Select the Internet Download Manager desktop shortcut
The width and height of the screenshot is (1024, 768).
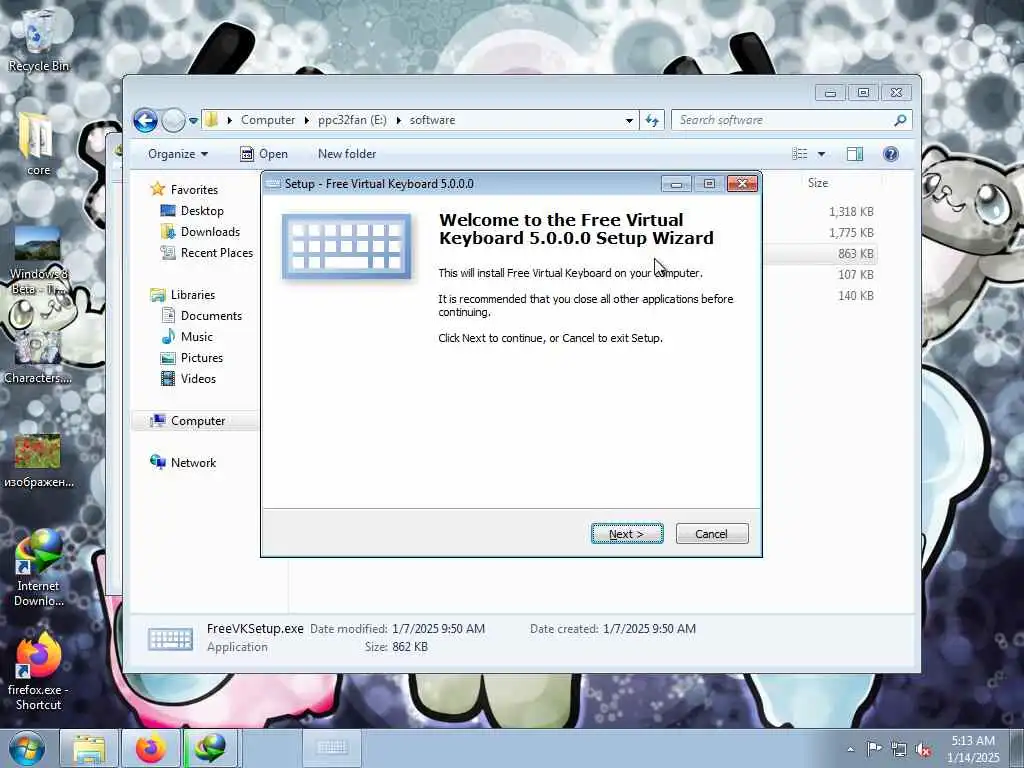(38, 568)
